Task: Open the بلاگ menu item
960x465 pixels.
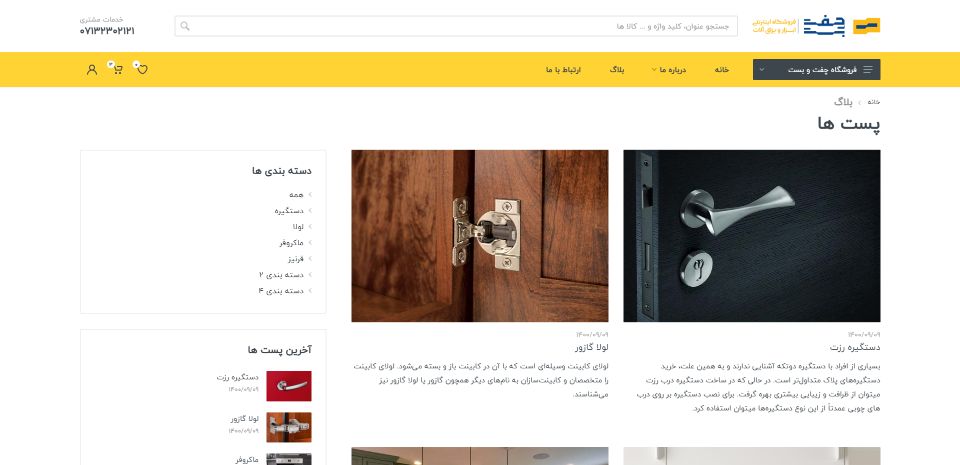Action: 617,70
